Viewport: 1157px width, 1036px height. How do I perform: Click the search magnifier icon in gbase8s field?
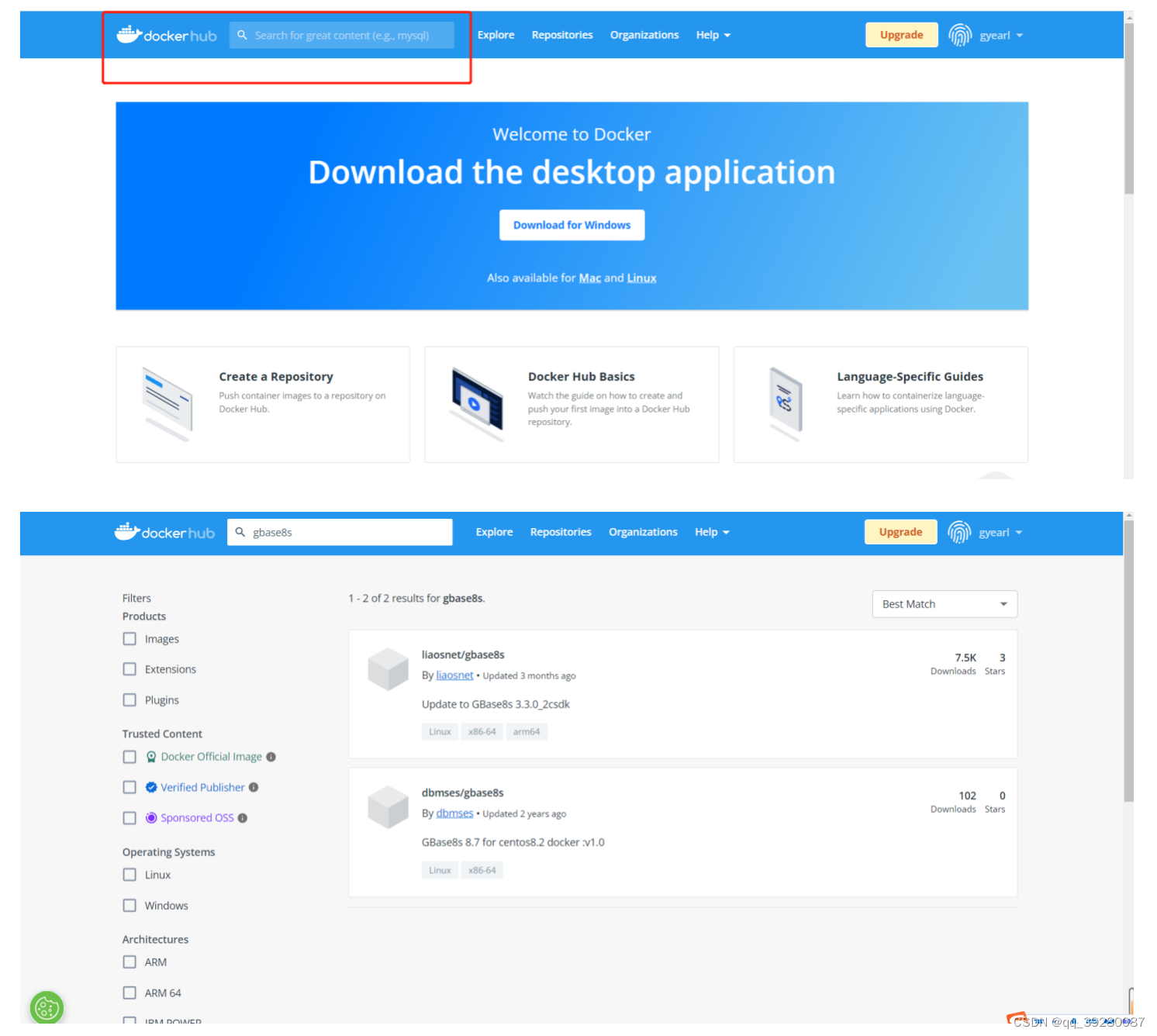click(240, 532)
